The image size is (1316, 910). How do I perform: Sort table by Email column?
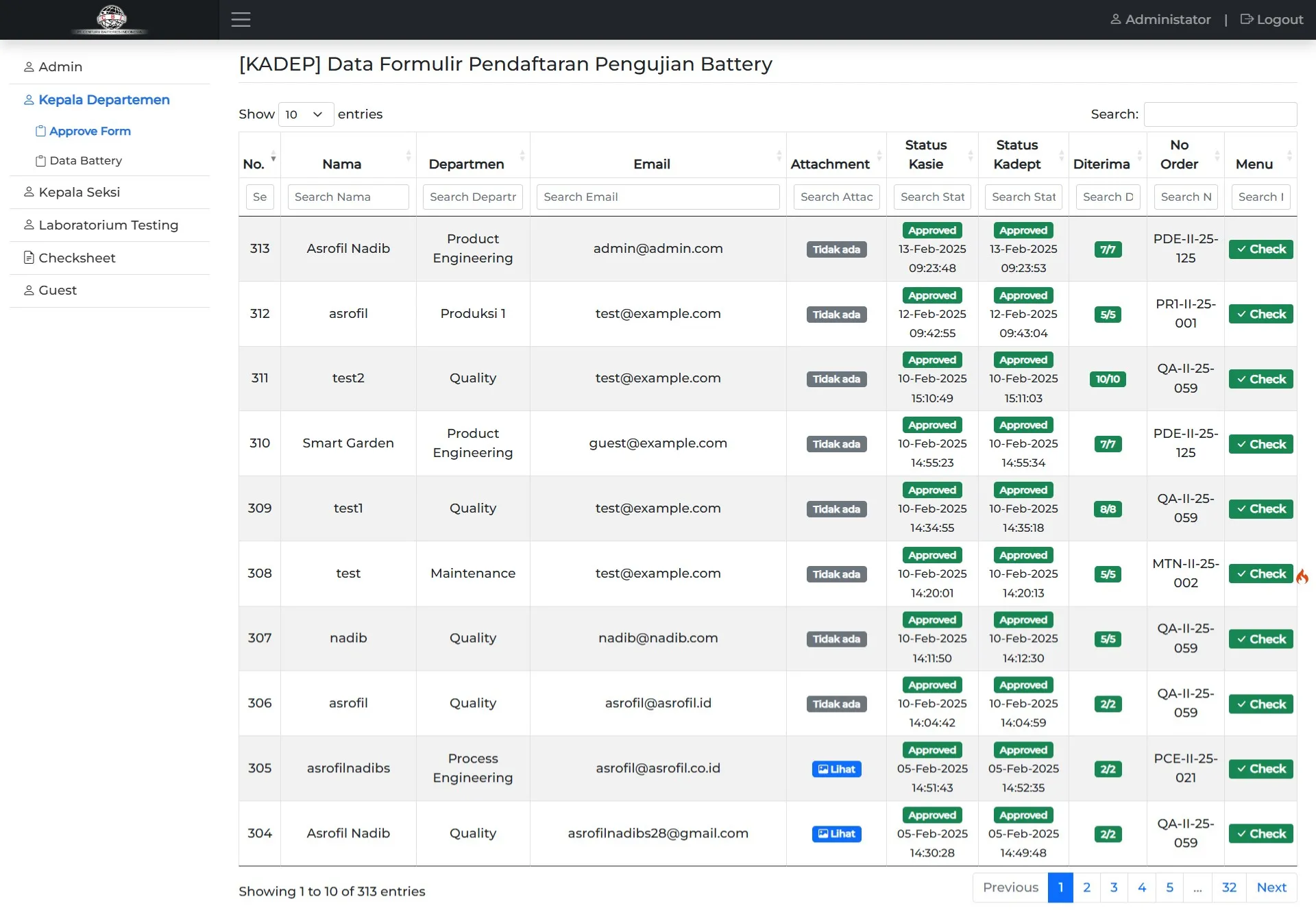[x=658, y=155]
